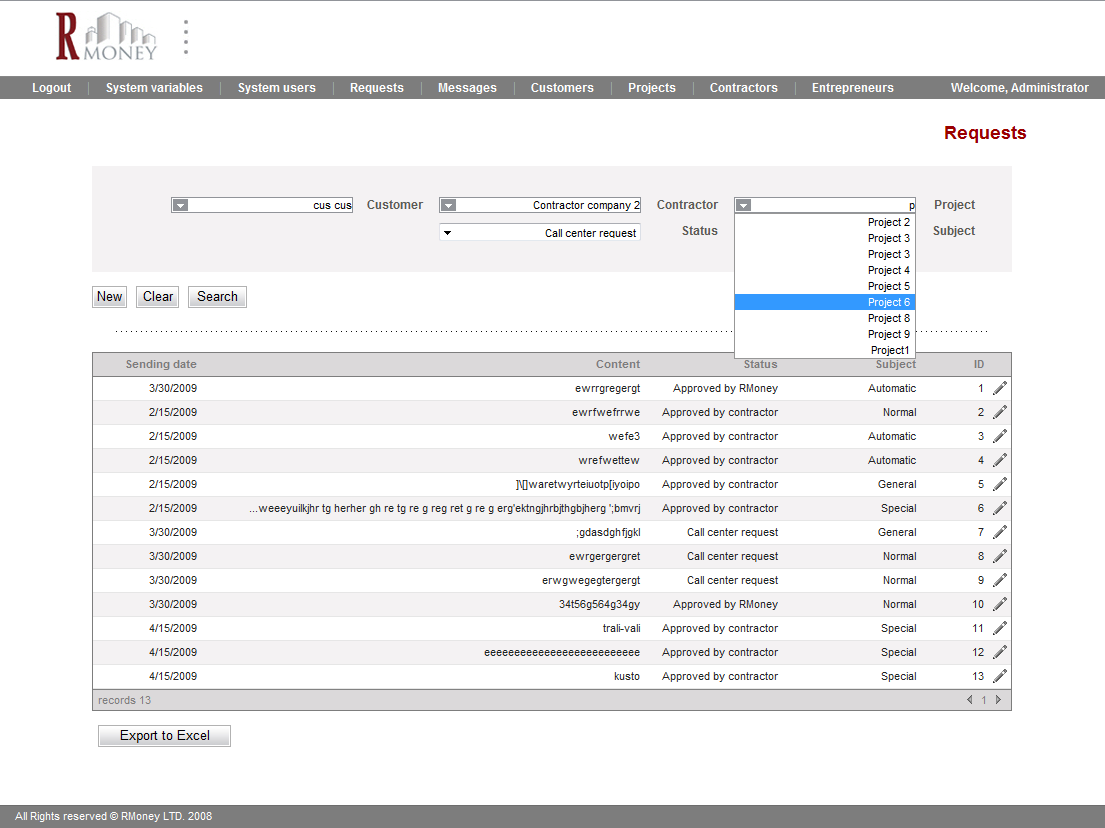Click the General subject in row ID 5
1105x828 pixels.
click(x=897, y=484)
